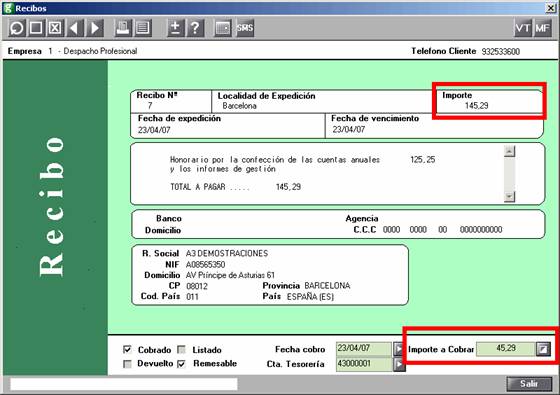Go to previous receipt with left arrow
560x395 pixels.
pos(75,28)
